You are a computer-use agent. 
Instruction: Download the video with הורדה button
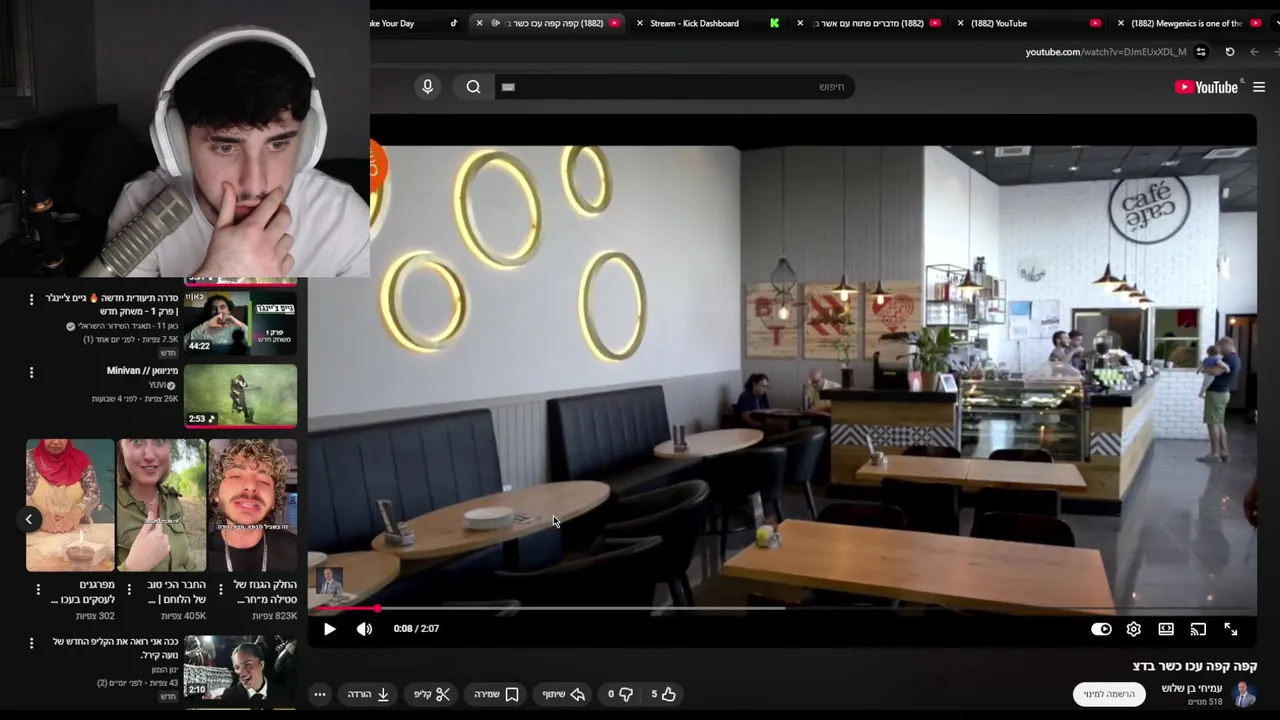[368, 694]
